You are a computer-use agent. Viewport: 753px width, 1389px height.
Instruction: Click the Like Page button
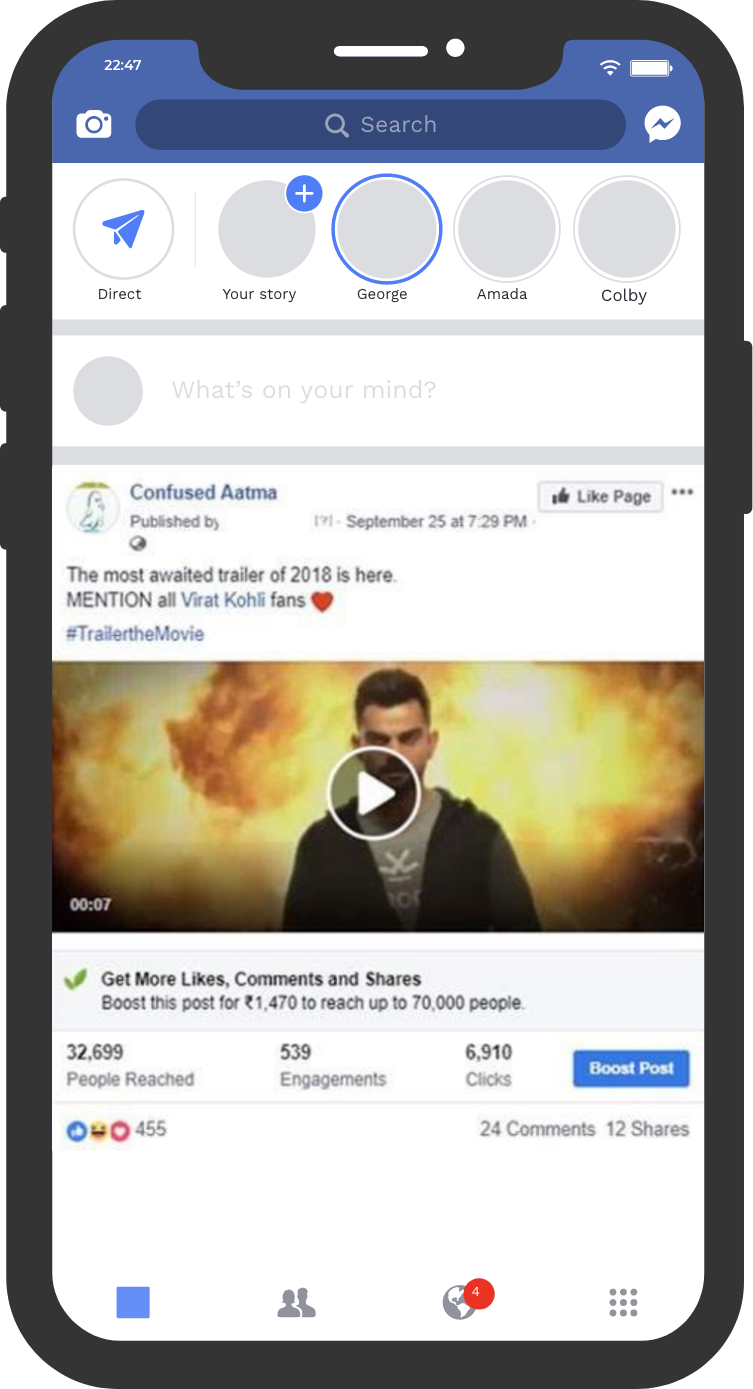coord(600,496)
